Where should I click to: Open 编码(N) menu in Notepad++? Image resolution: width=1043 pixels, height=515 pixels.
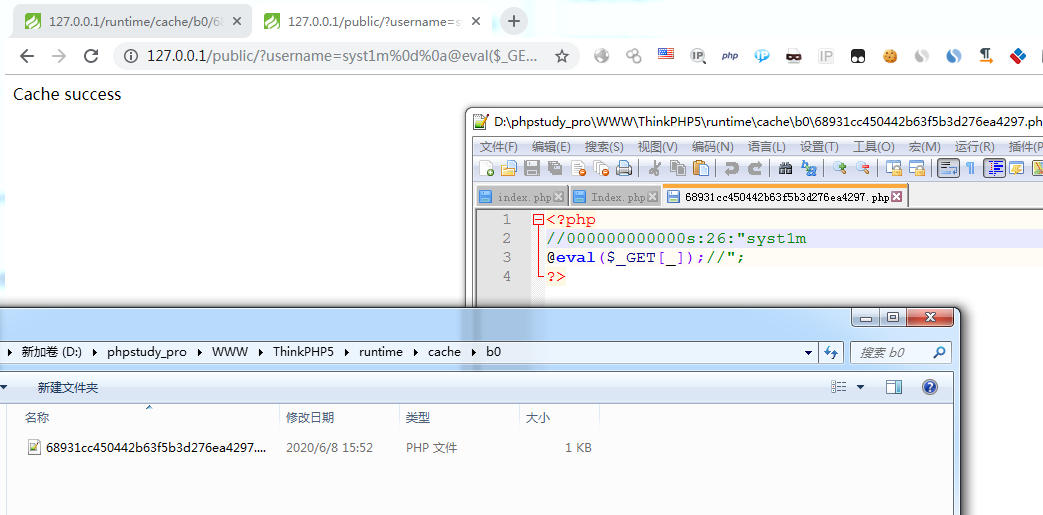(x=712, y=146)
